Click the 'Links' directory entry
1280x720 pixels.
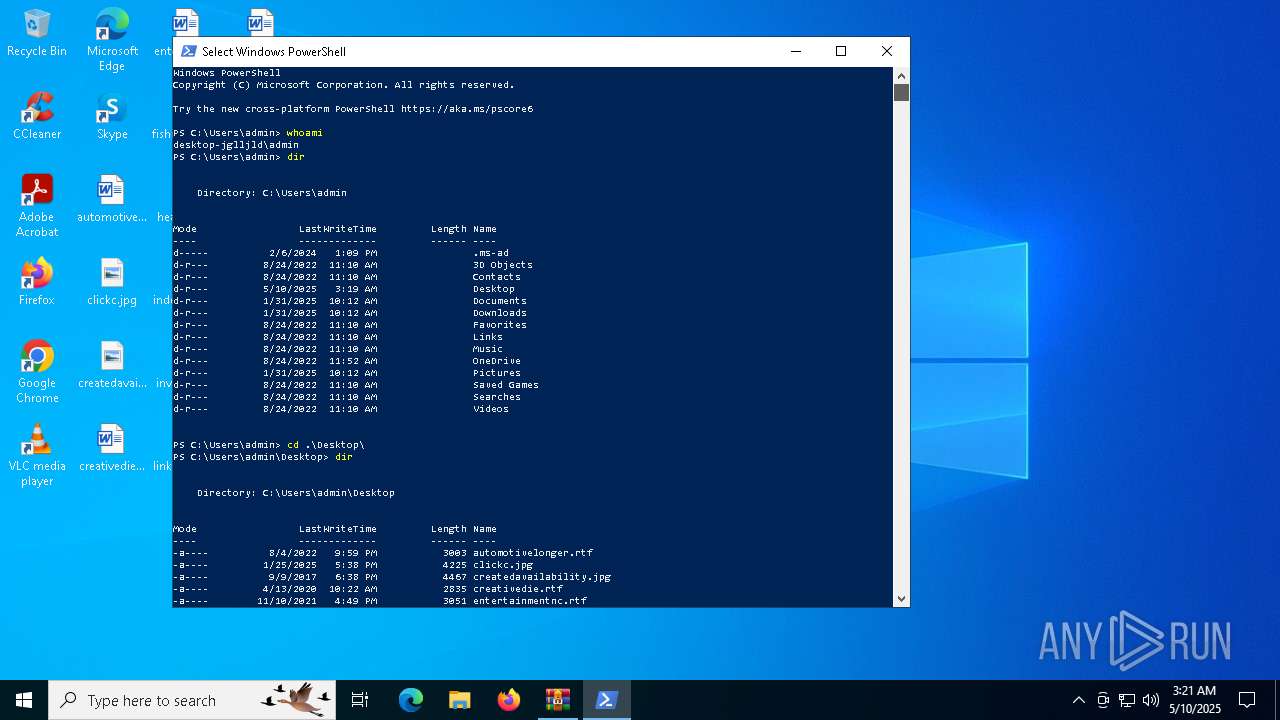pos(488,337)
